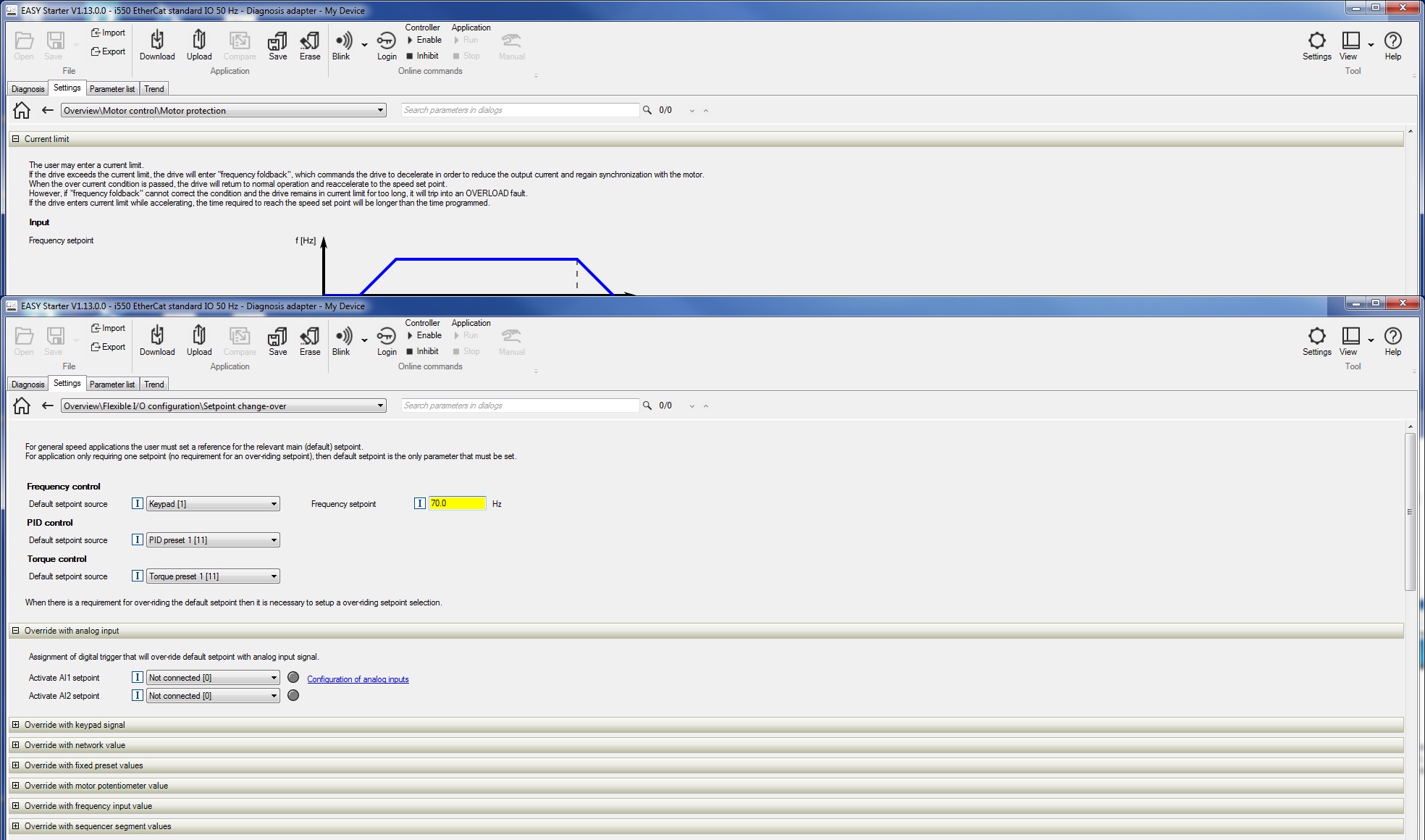The width and height of the screenshot is (1425, 840).
Task: Expand Override with keypad signal section
Action: [x=15, y=725]
